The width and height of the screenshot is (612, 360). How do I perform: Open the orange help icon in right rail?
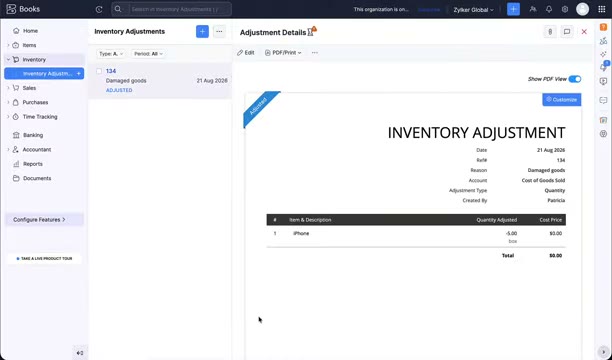[603, 27]
